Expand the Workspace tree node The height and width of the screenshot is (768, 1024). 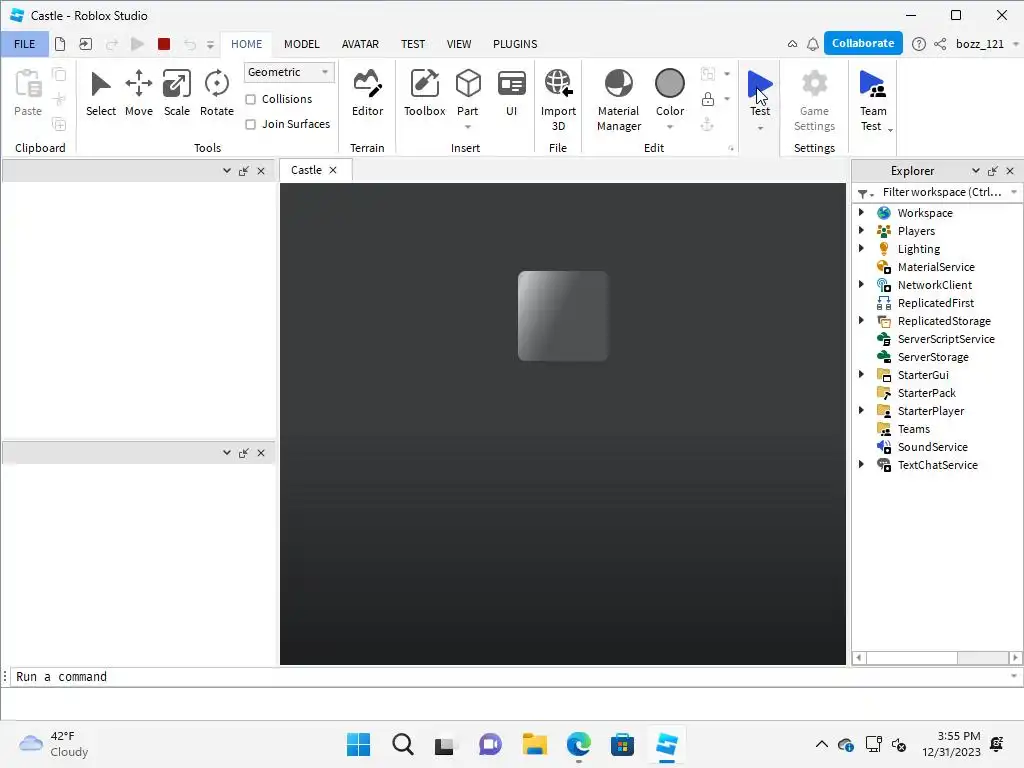861,212
